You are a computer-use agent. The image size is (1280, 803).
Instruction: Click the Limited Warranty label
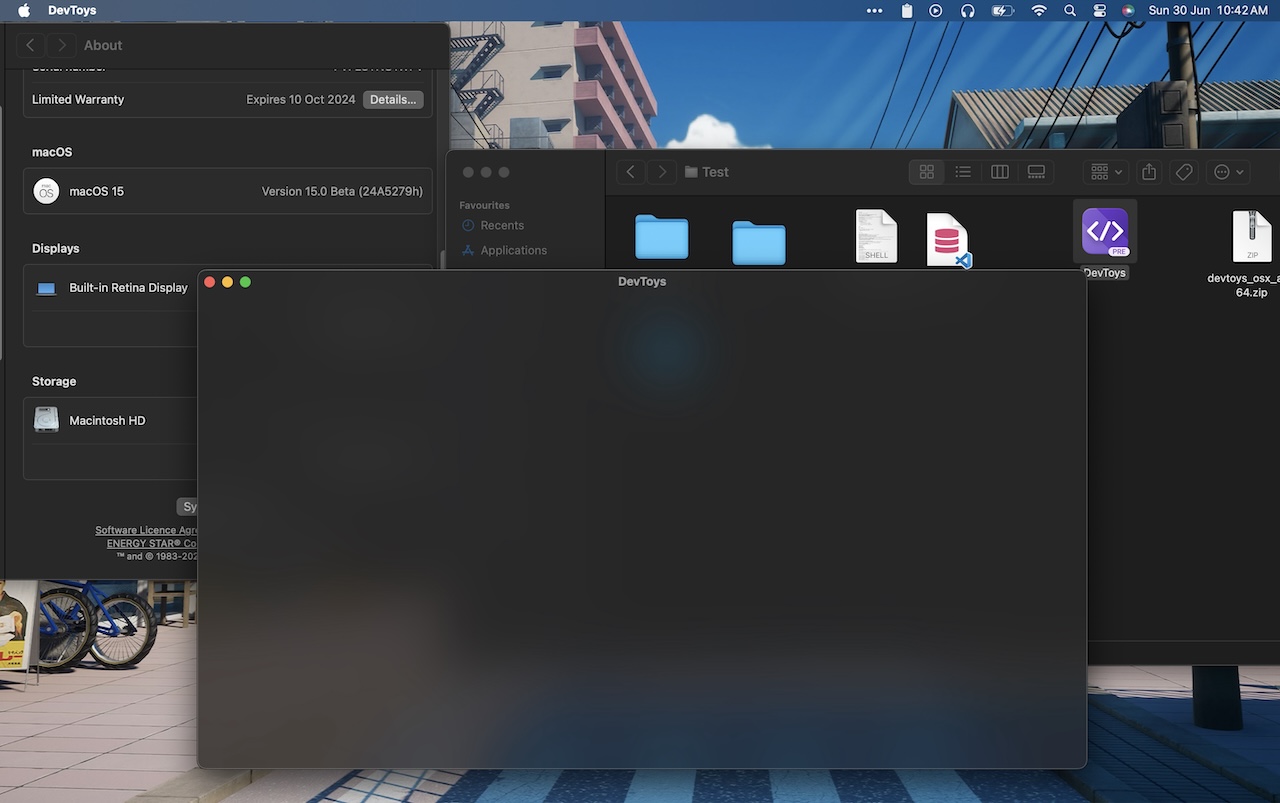tap(78, 100)
